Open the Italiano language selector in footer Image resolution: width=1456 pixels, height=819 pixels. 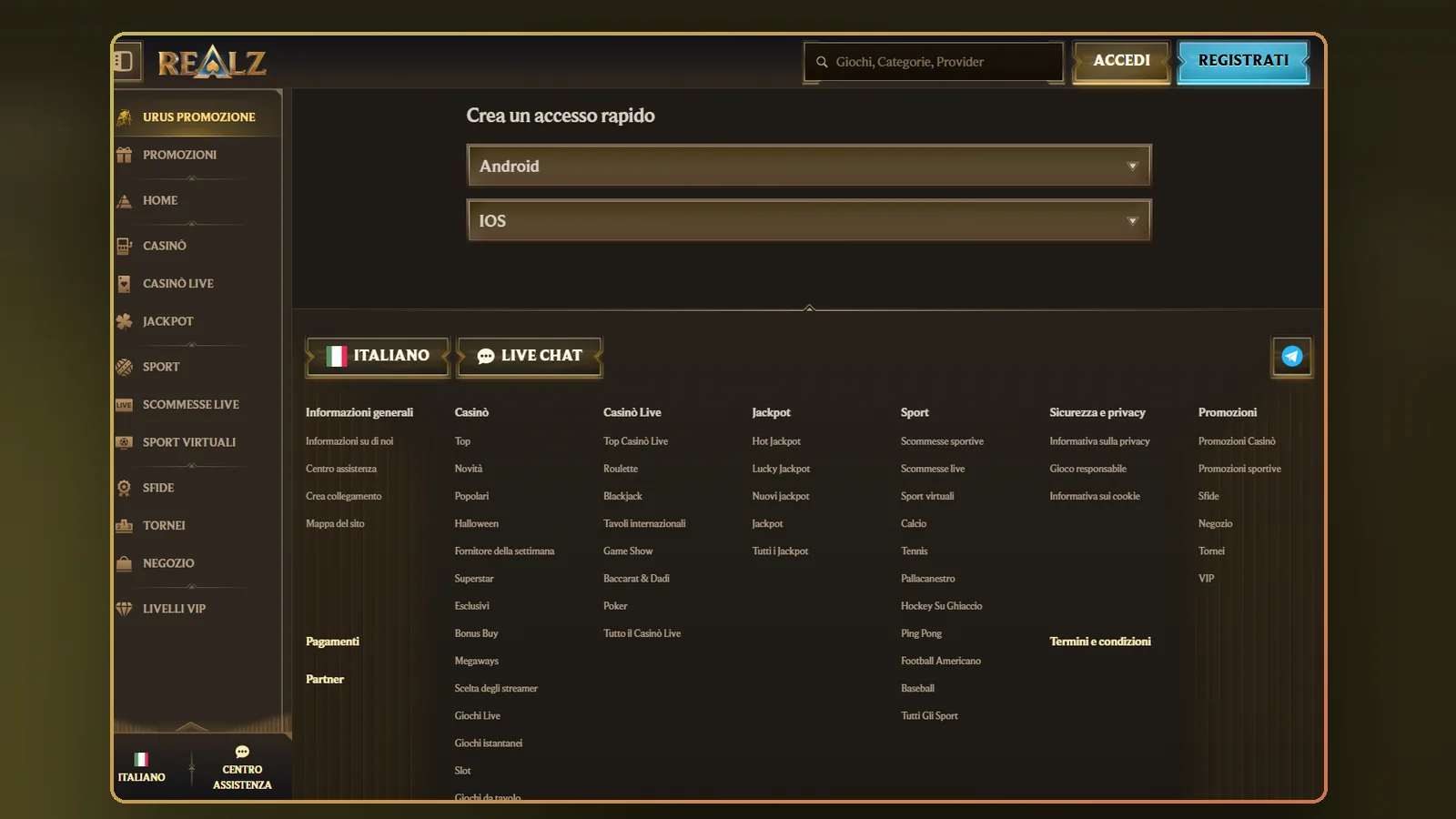[378, 356]
